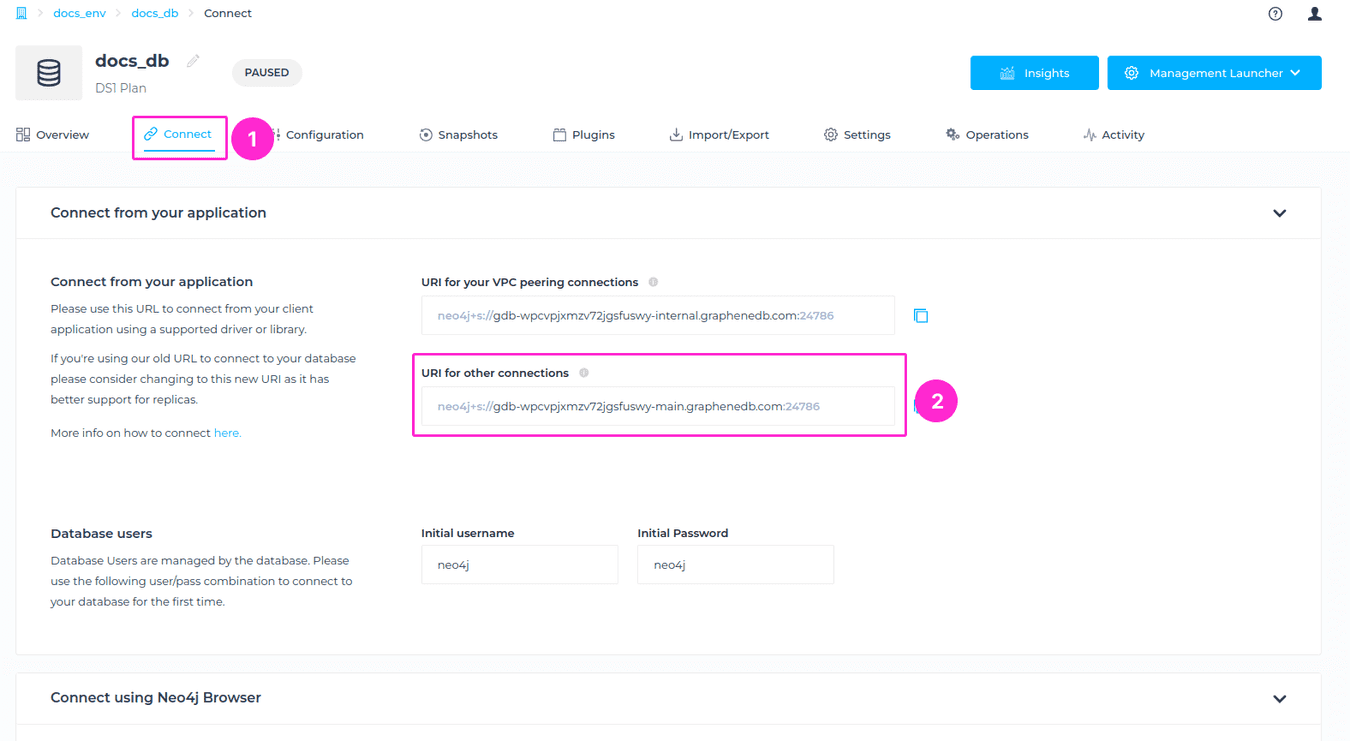Screen dimensions: 1350x741
Task: Click the PAUSED status badge
Action: click(267, 73)
